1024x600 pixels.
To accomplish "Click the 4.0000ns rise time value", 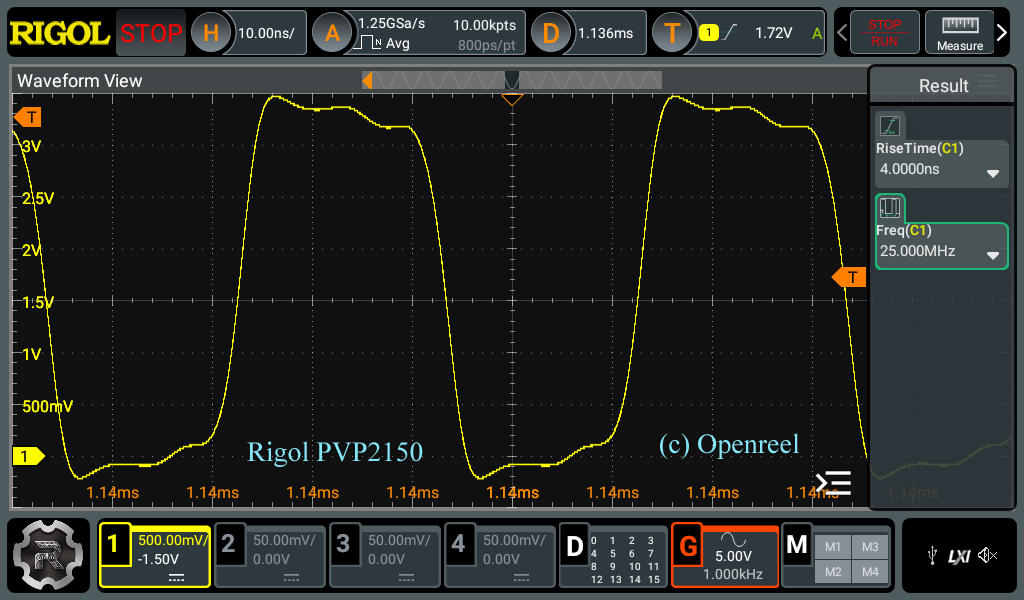I will click(x=909, y=169).
